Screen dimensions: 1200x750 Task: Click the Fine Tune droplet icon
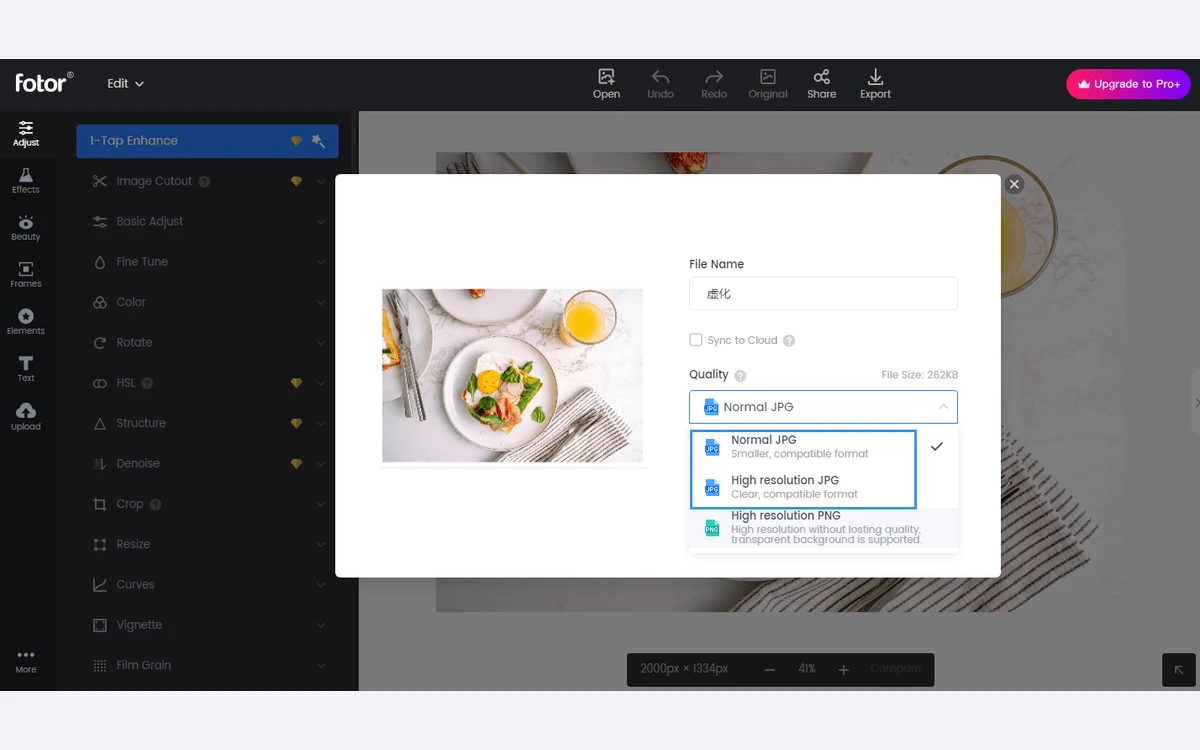click(99, 262)
